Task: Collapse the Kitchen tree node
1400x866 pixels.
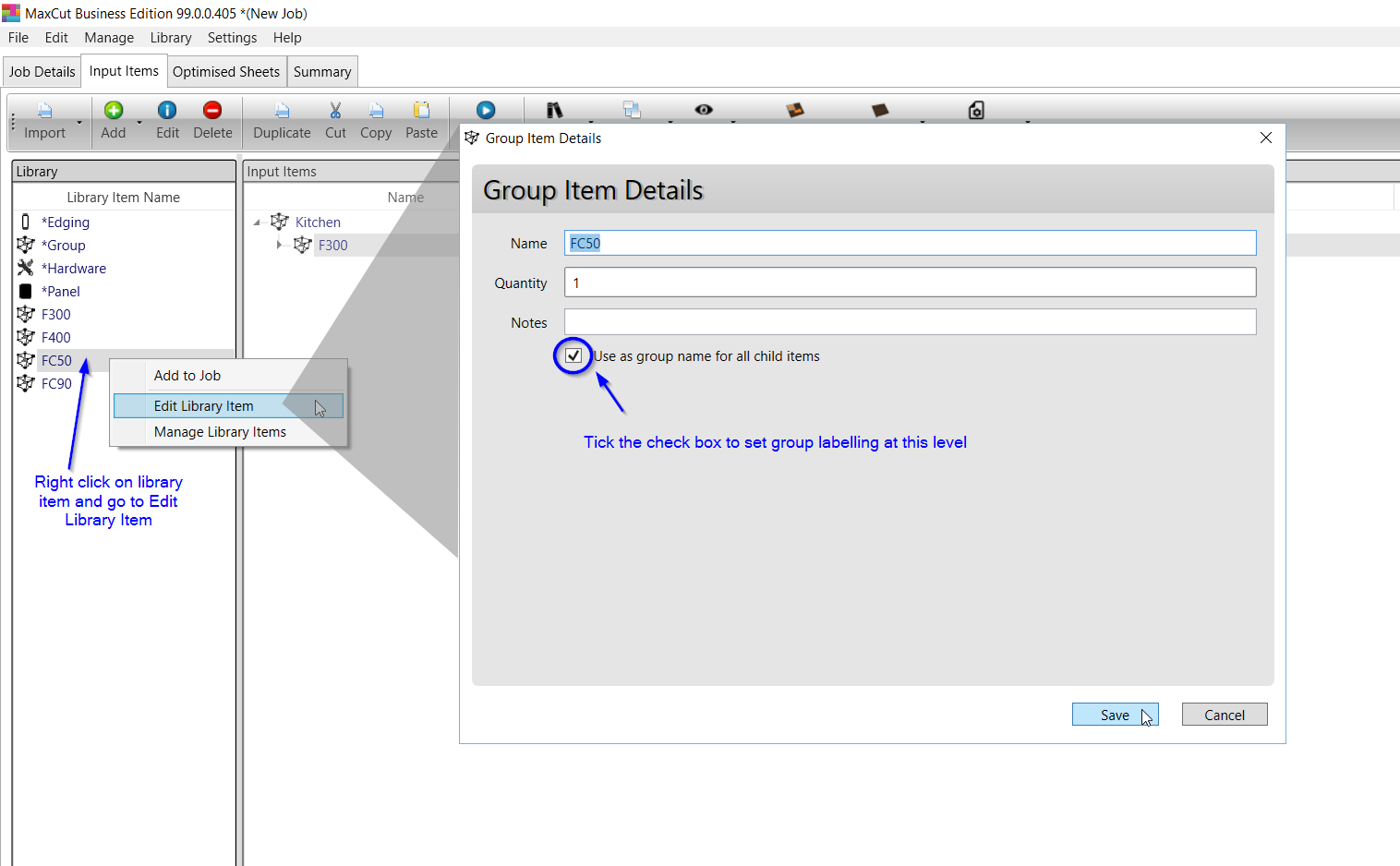Action: pos(257,223)
